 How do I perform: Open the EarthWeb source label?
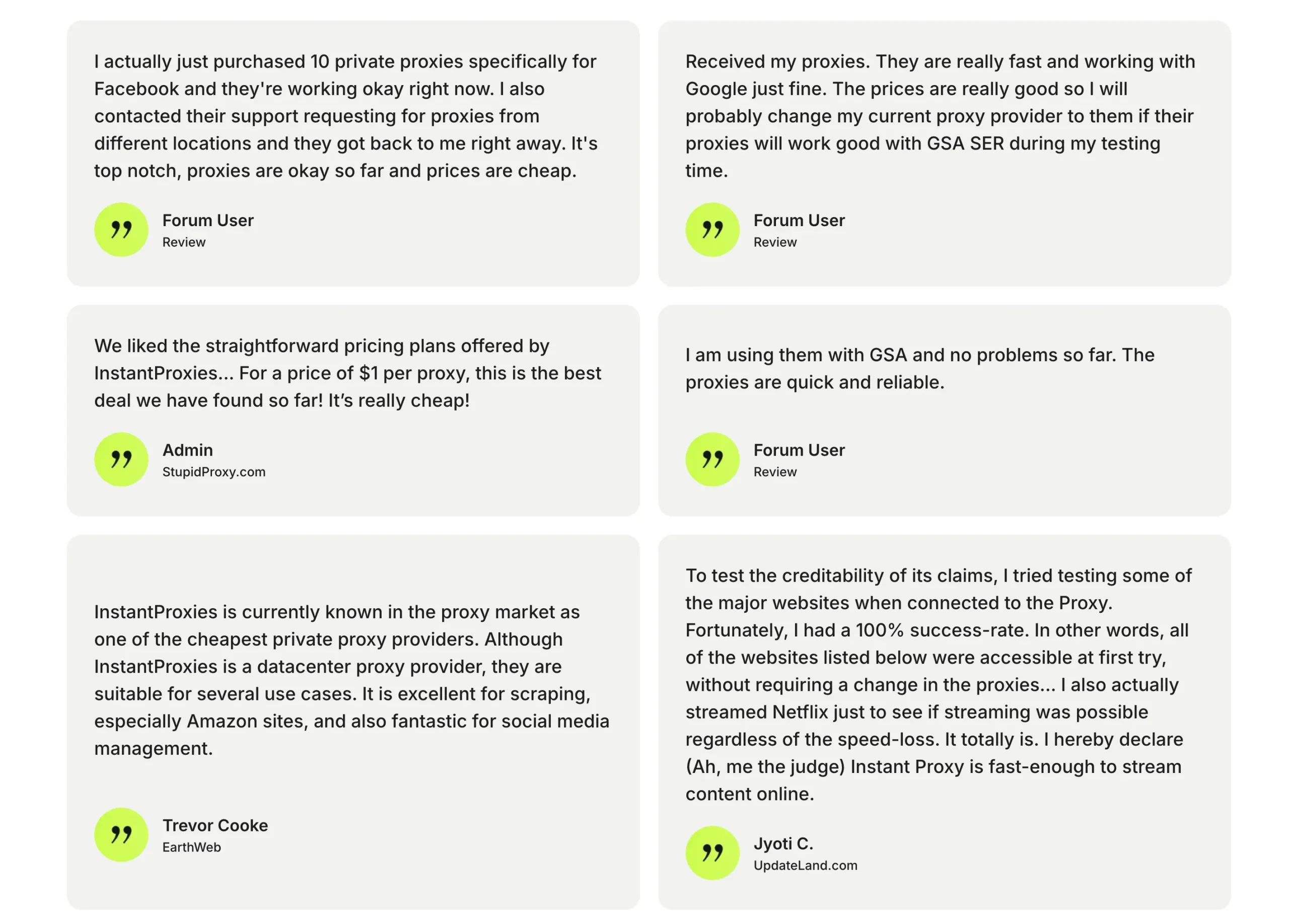pos(191,847)
